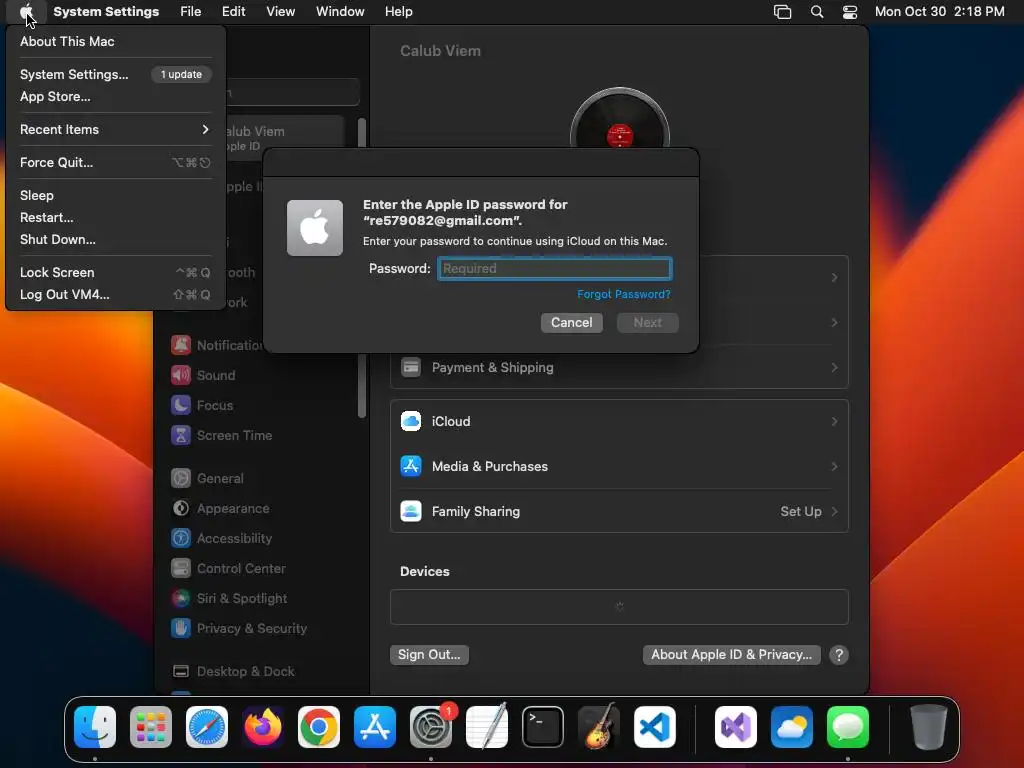Viewport: 1024px width, 768px height.
Task: Open Visual Studio Code from the Dock
Action: 655,727
